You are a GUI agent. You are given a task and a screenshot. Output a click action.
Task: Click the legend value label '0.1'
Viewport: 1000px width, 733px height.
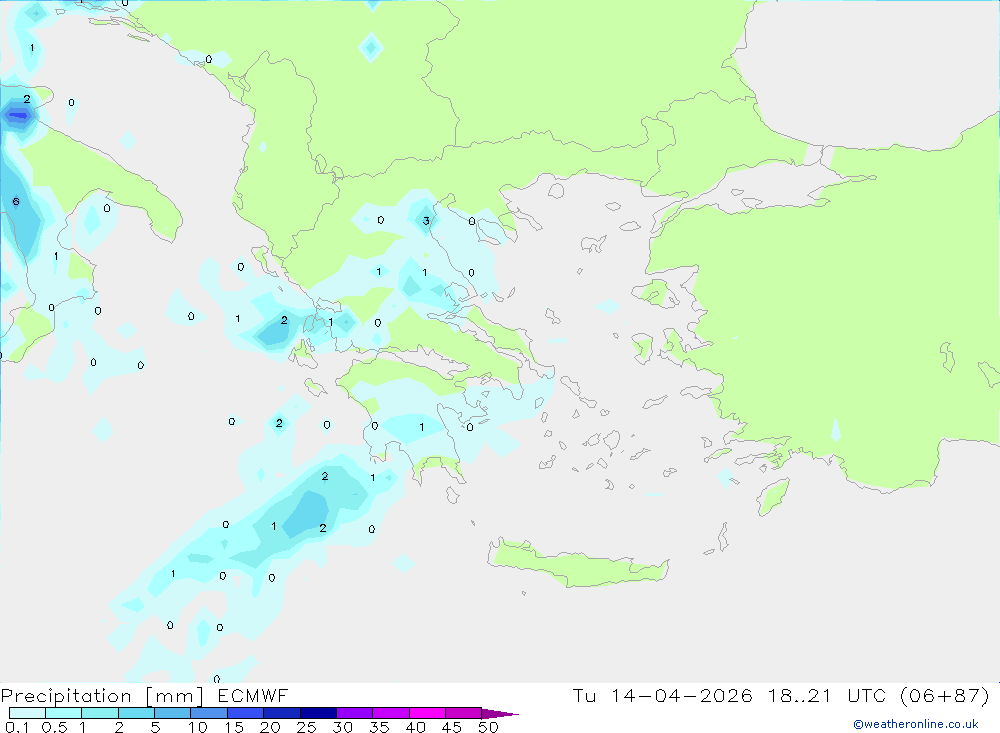(17, 727)
